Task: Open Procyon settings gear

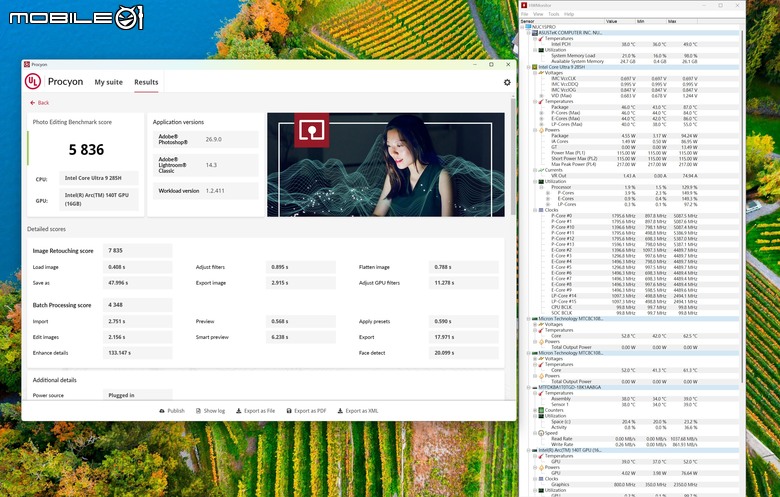Action: pyautogui.click(x=507, y=83)
